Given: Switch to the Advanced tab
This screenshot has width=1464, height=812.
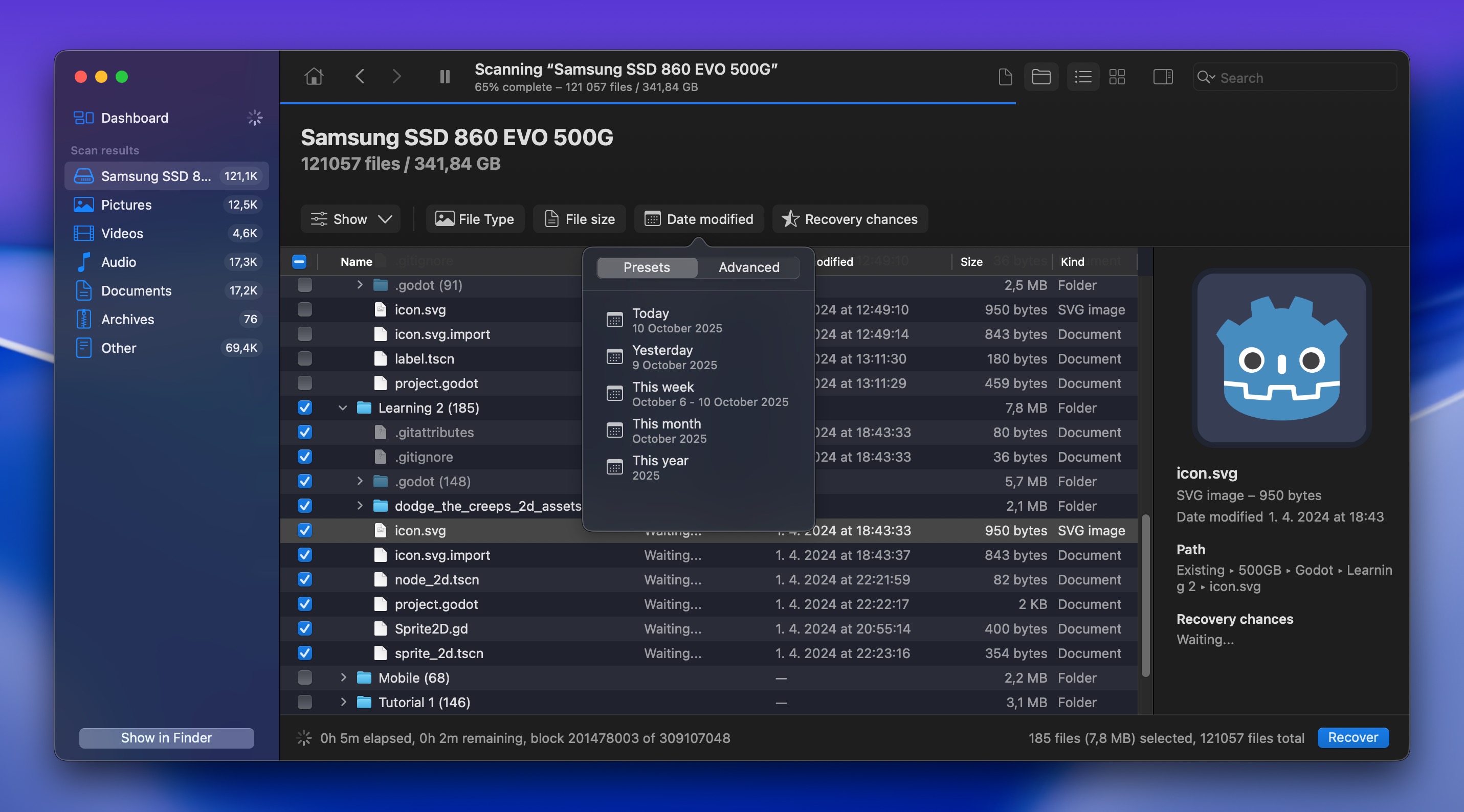Looking at the screenshot, I should click(x=748, y=267).
